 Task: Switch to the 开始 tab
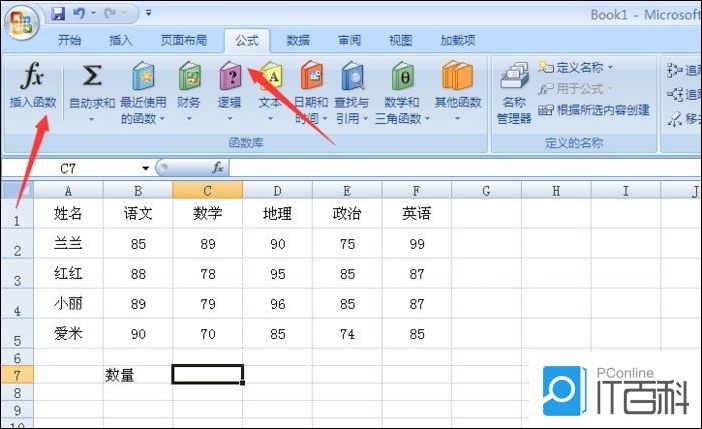pos(70,41)
